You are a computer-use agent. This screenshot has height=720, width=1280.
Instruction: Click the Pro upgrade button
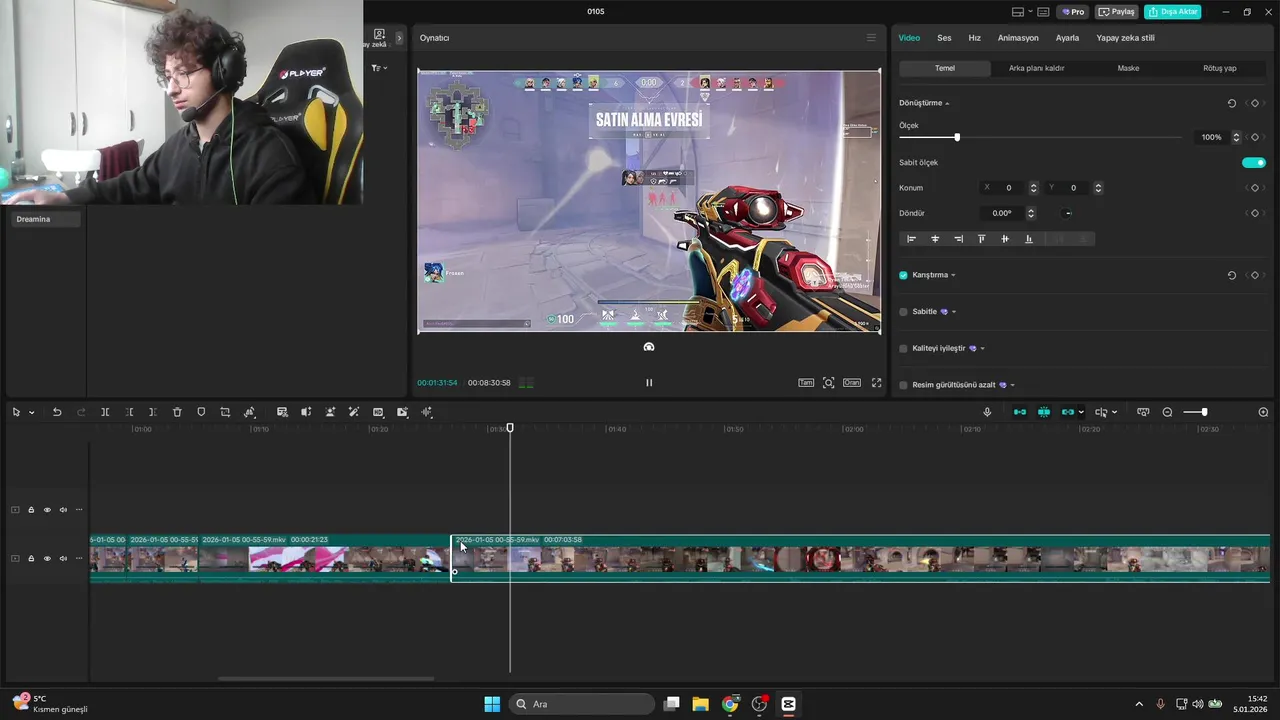pyautogui.click(x=1073, y=12)
